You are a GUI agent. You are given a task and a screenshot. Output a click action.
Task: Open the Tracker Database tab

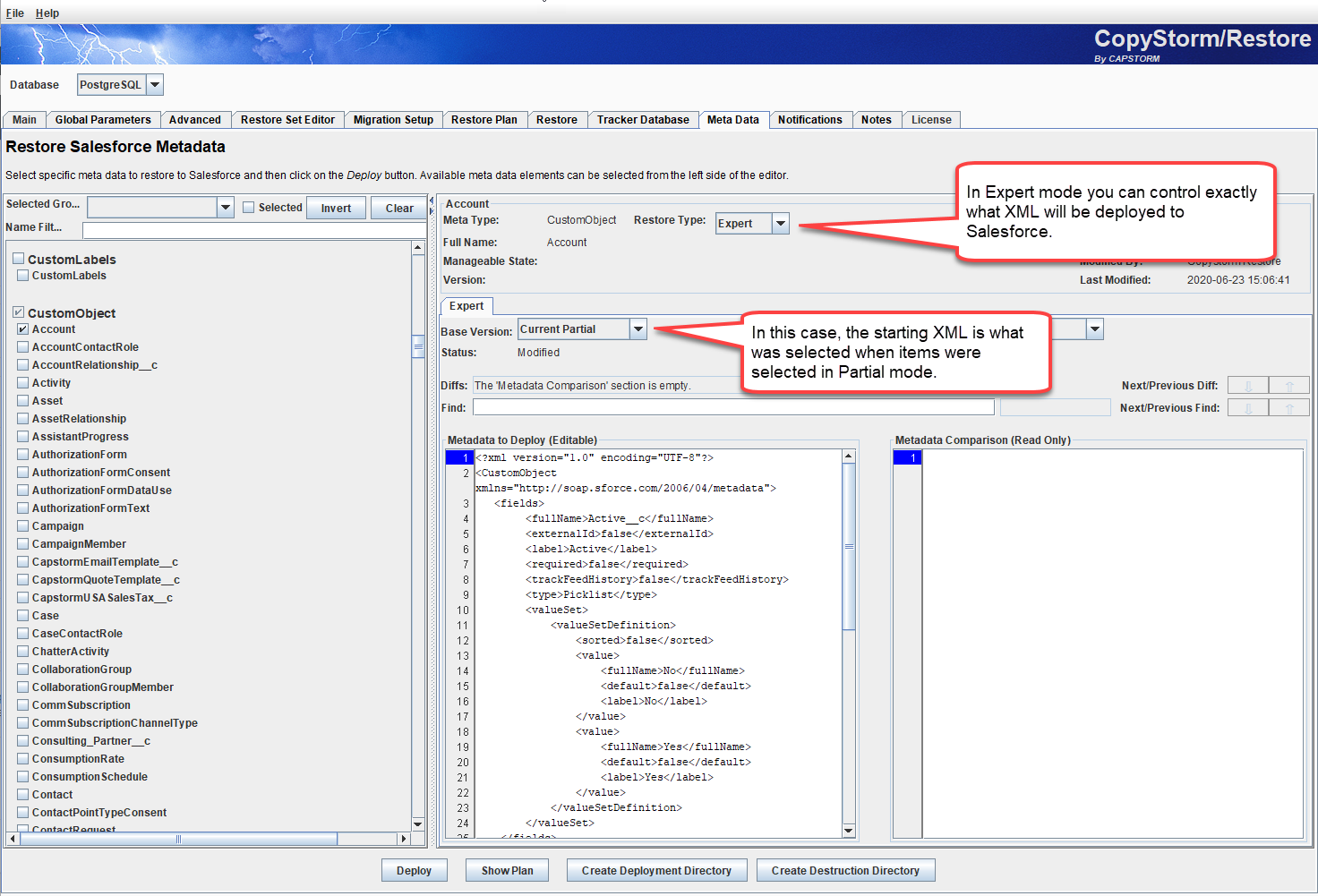click(x=643, y=120)
